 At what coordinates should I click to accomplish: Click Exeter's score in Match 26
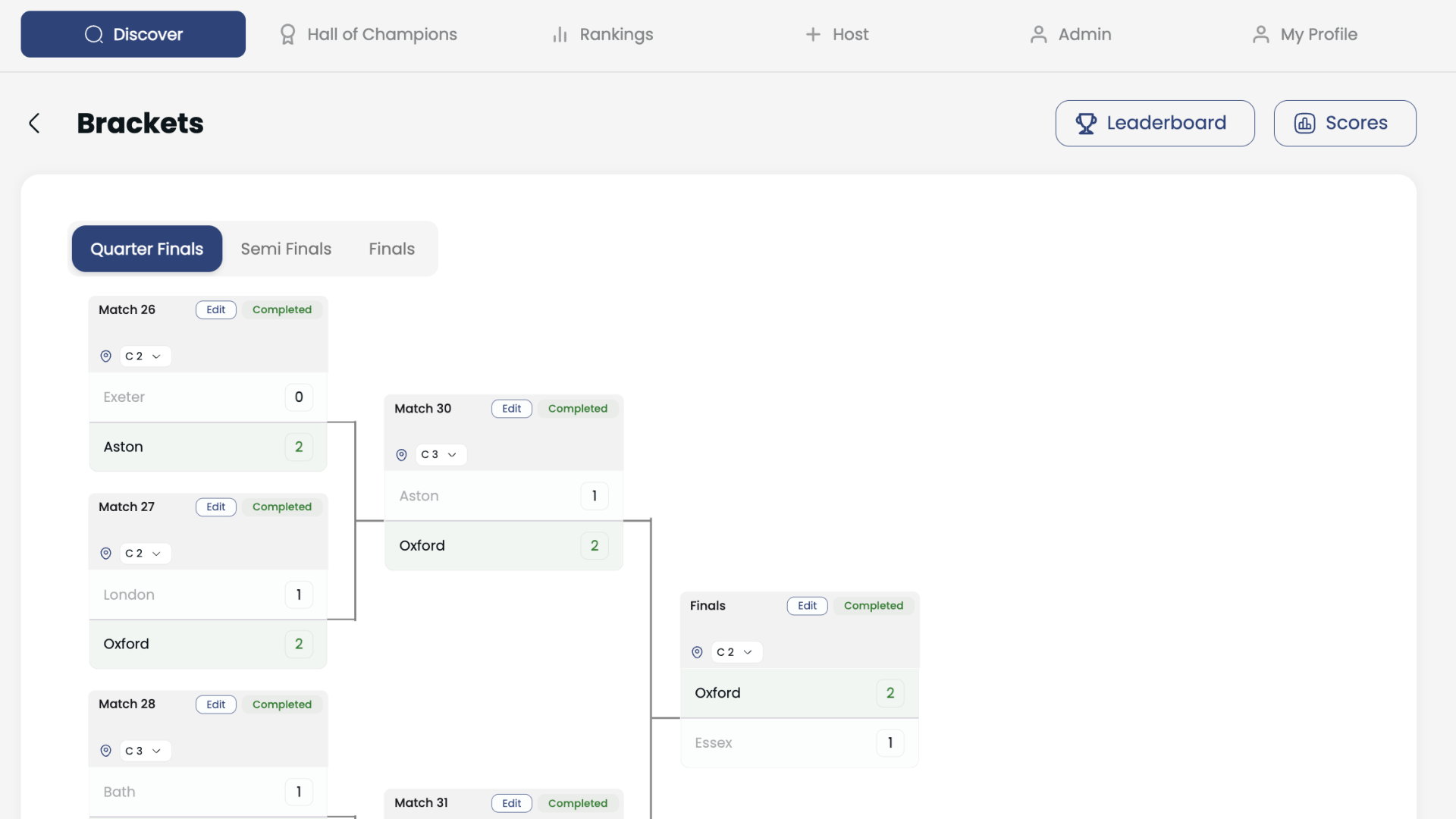coord(299,397)
